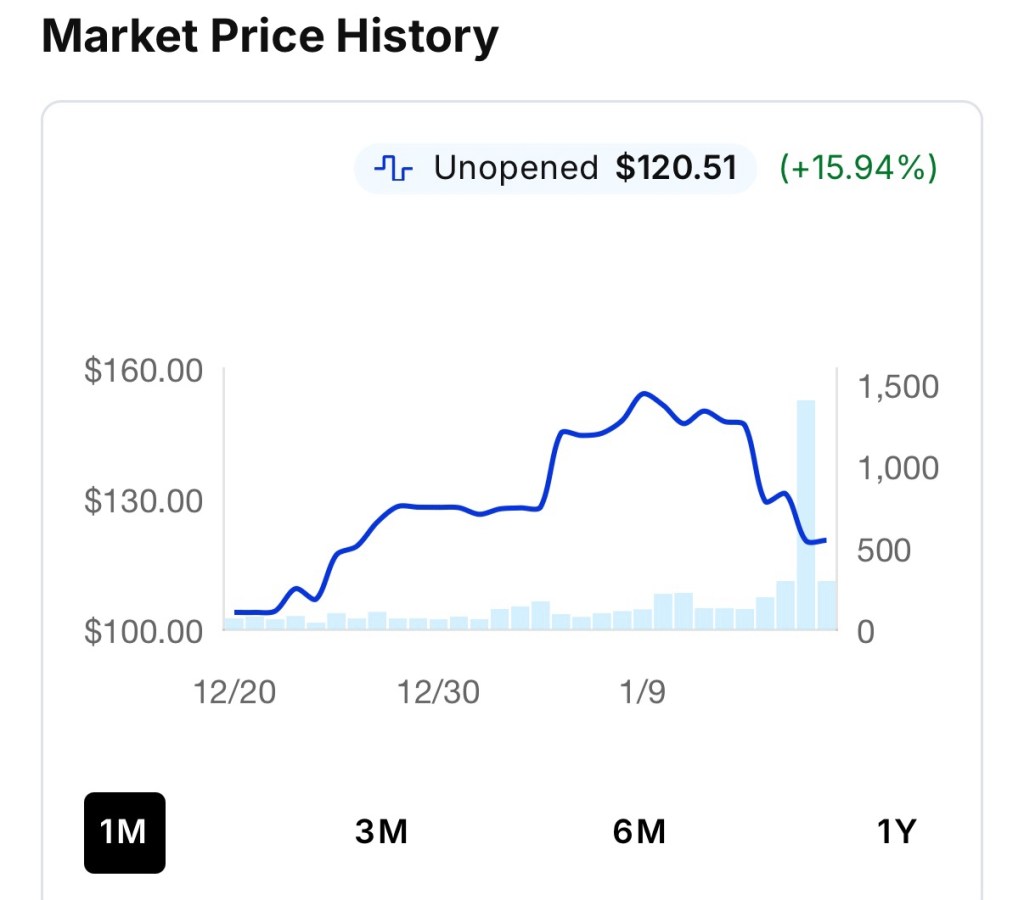Click the $120.51 market price value
Viewport: 1024px width, 900px height.
click(x=676, y=168)
